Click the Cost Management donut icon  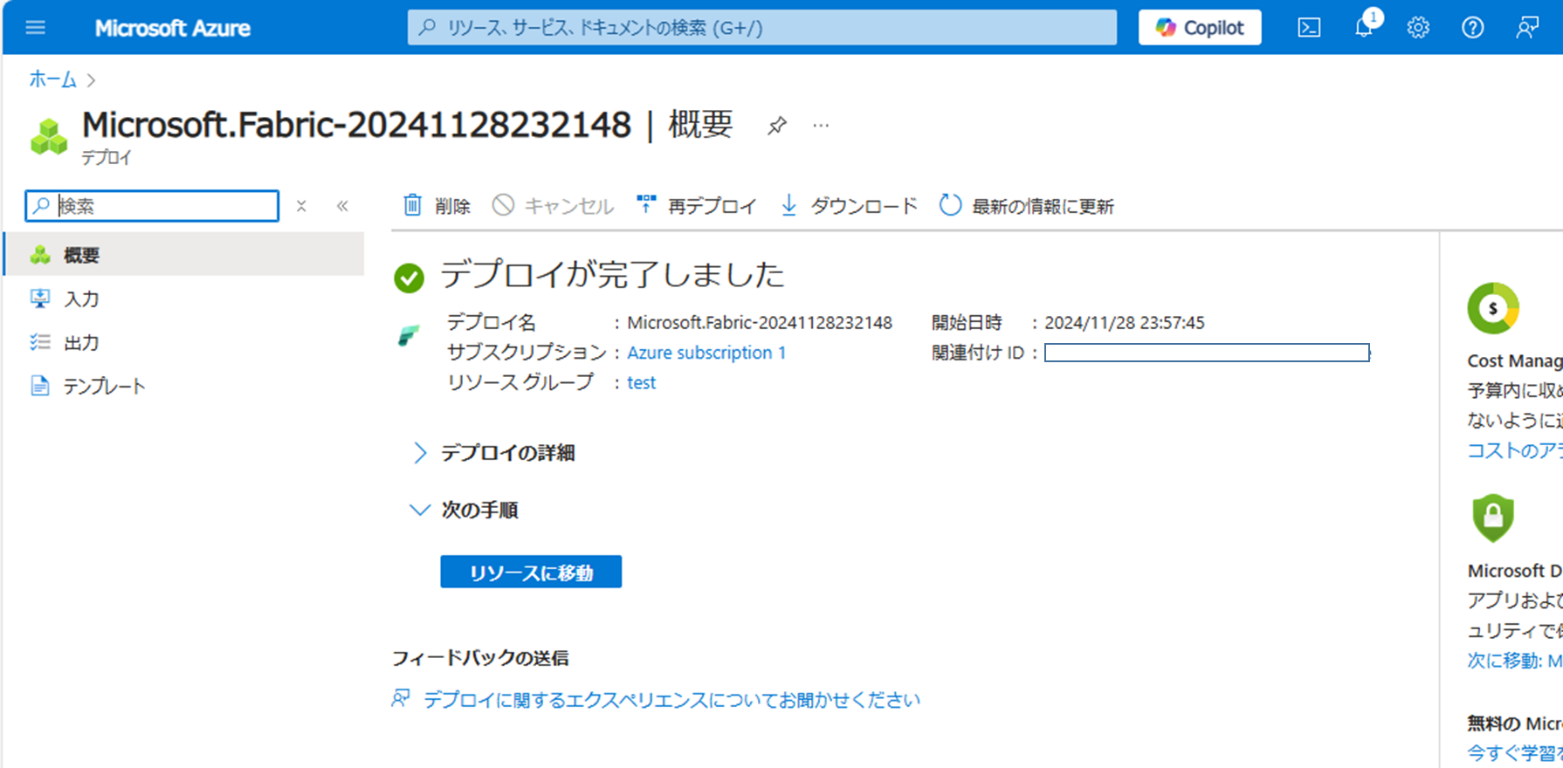1493,308
